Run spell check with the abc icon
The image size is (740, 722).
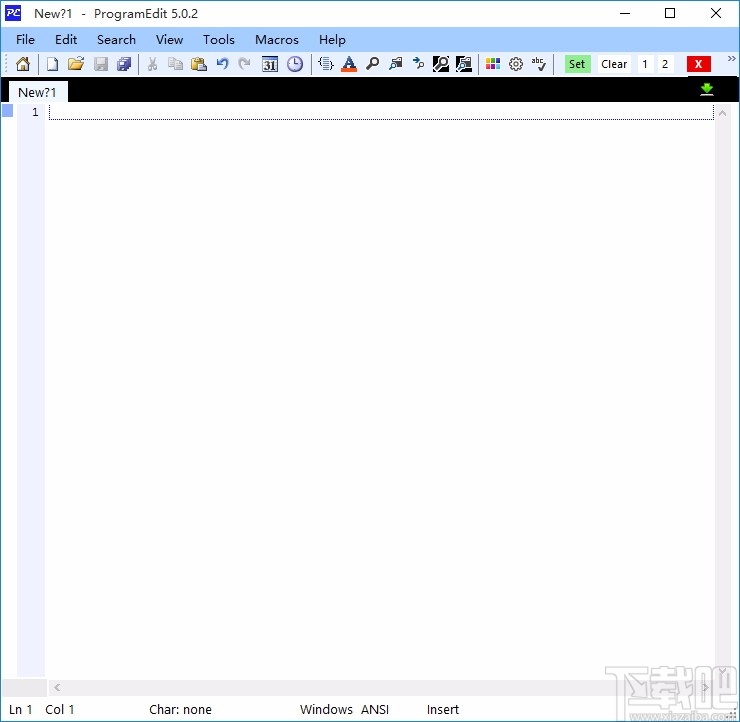click(x=538, y=64)
